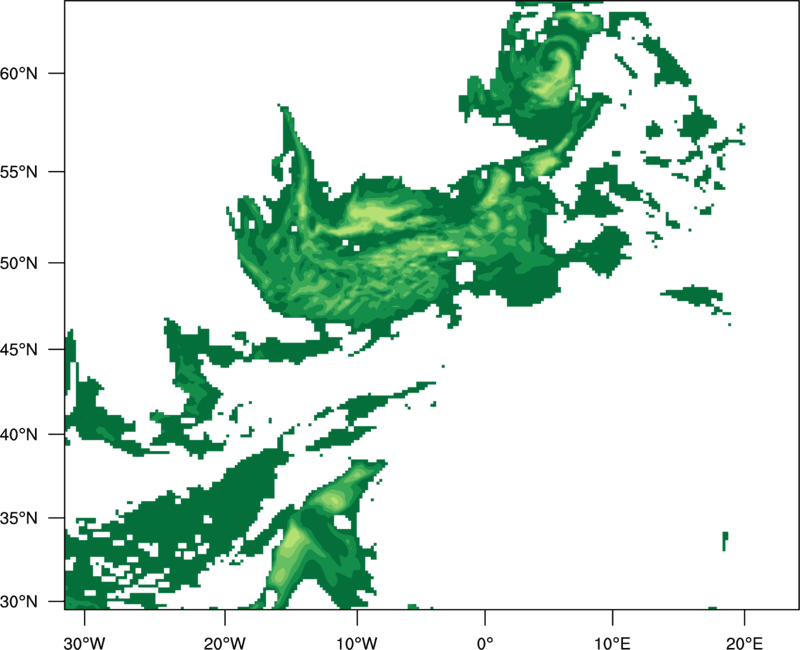Click the 40°N latitude label
Viewport: 800px width, 650px height.
click(19, 435)
